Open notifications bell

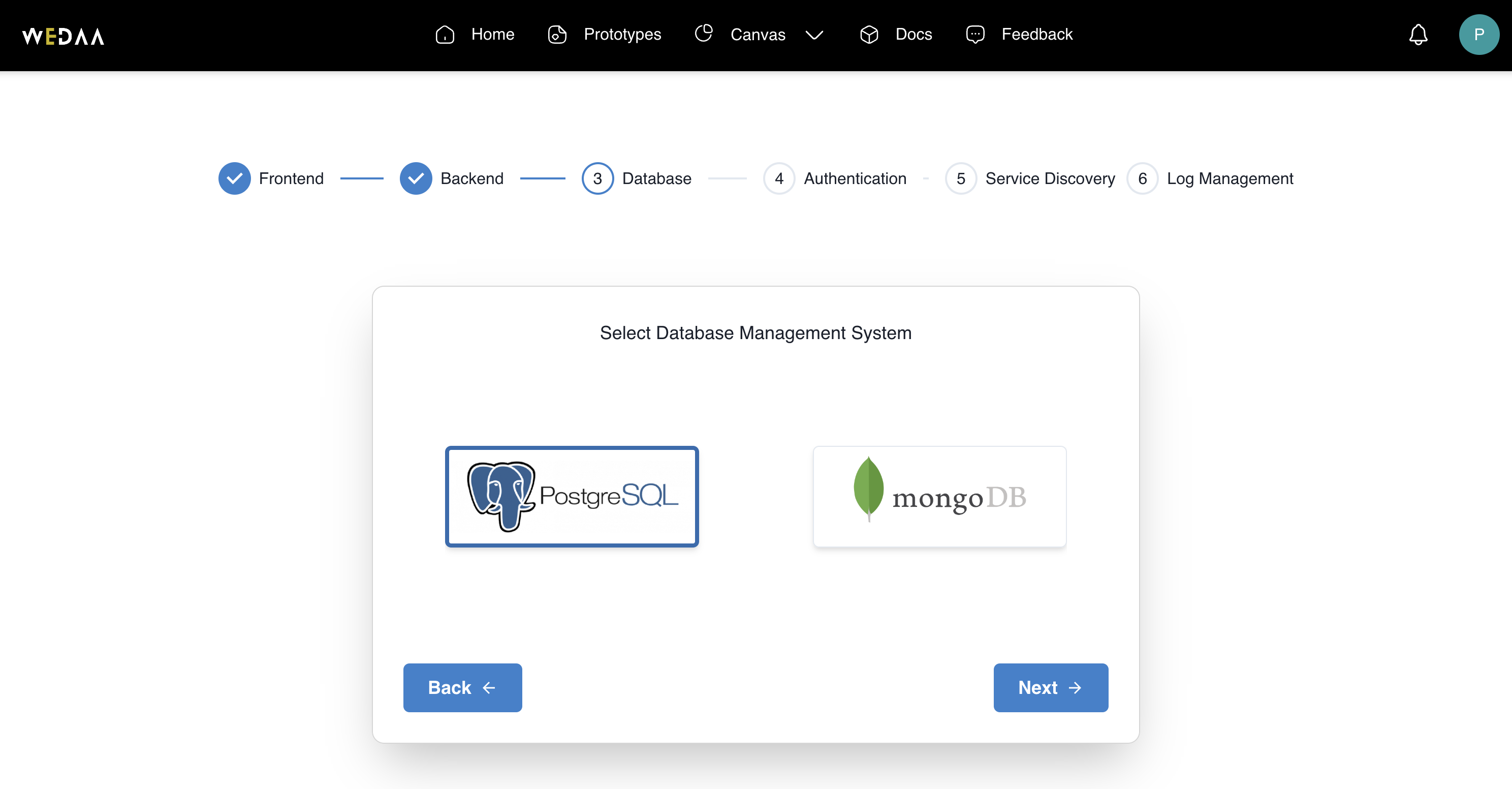click(1418, 35)
